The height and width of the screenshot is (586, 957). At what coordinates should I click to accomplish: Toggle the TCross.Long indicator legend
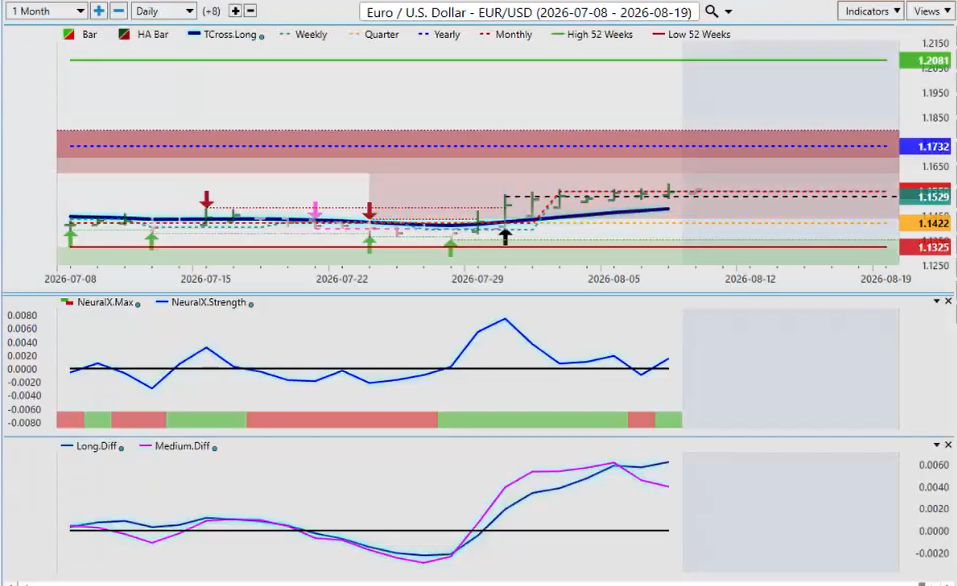click(226, 35)
